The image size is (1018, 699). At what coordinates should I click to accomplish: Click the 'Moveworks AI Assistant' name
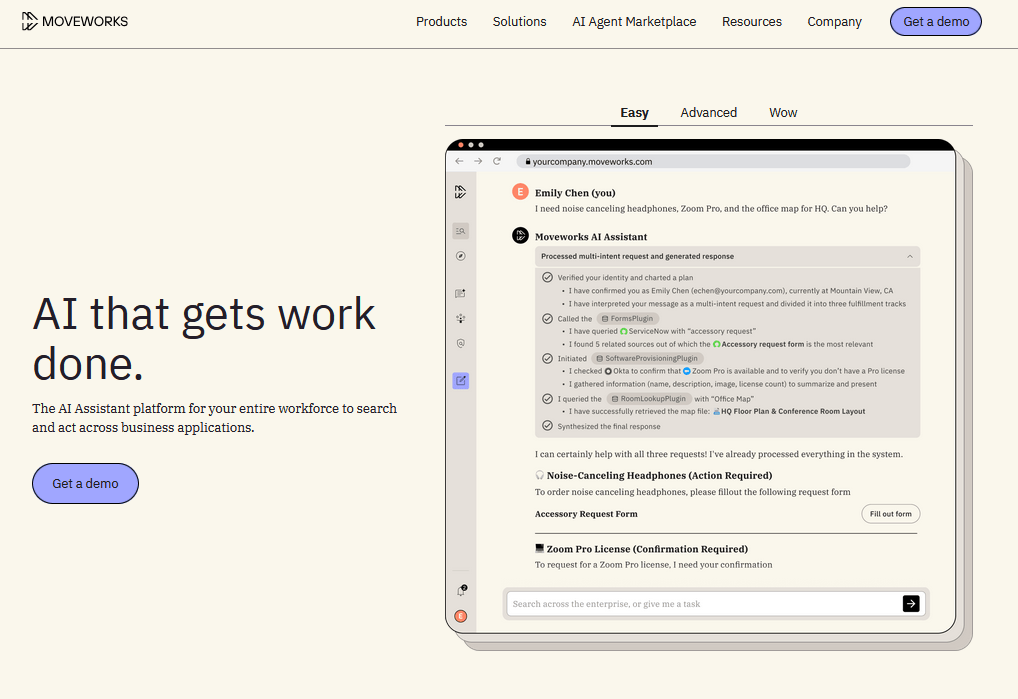(x=591, y=237)
